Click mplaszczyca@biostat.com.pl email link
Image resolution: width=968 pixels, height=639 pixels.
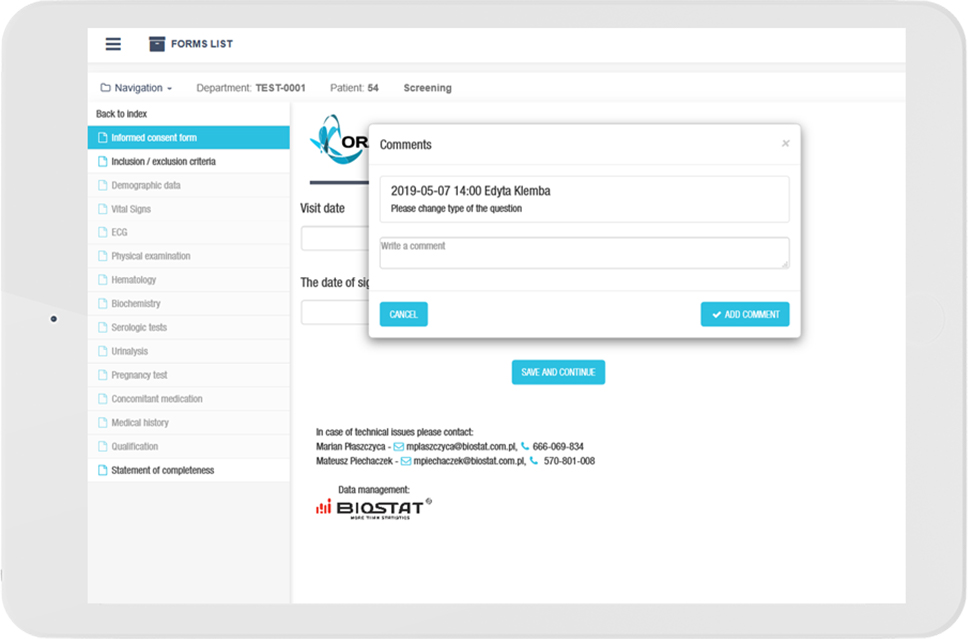[x=461, y=446]
